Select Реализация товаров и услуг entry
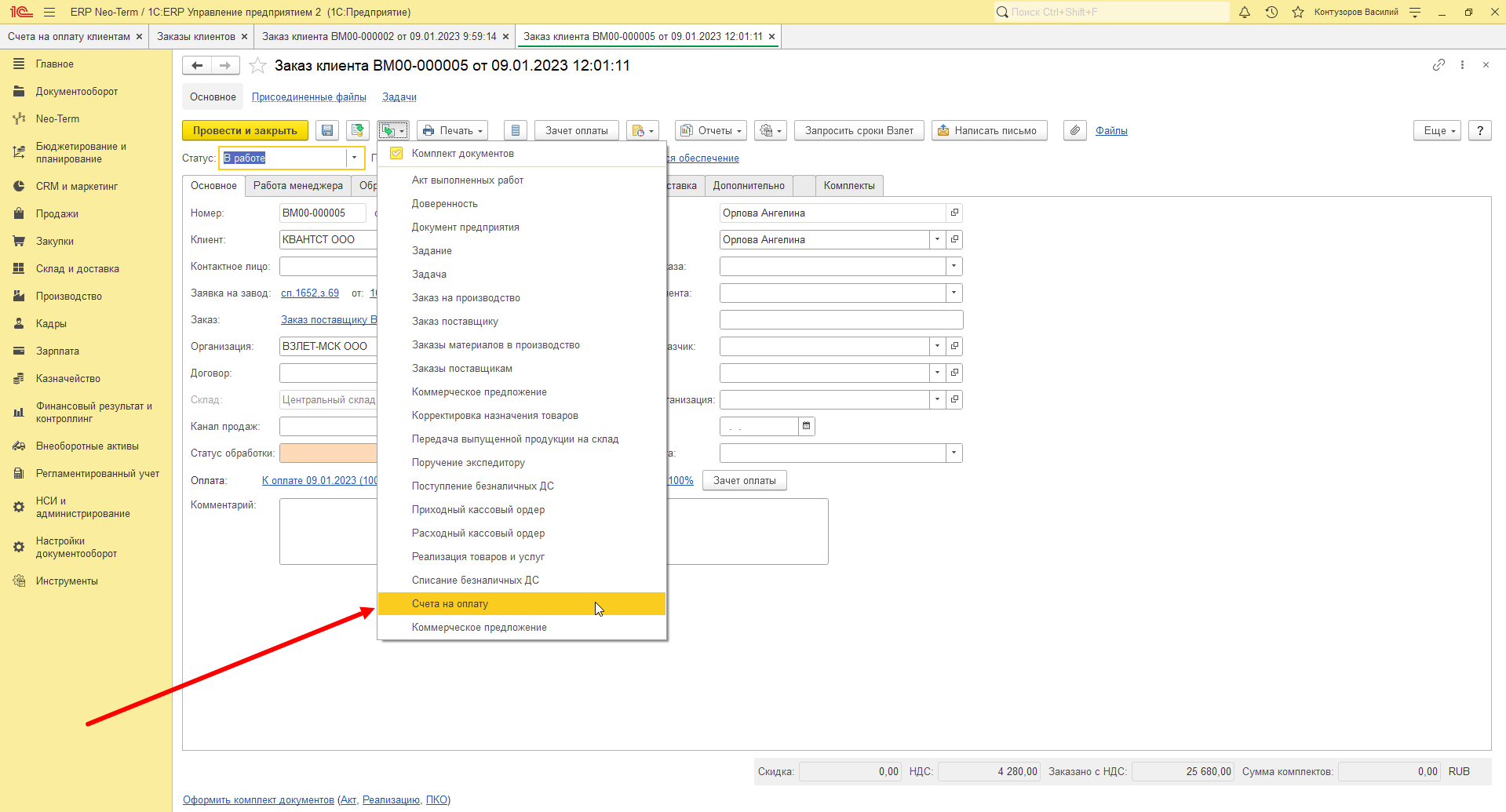The height and width of the screenshot is (812, 1506). (x=522, y=556)
